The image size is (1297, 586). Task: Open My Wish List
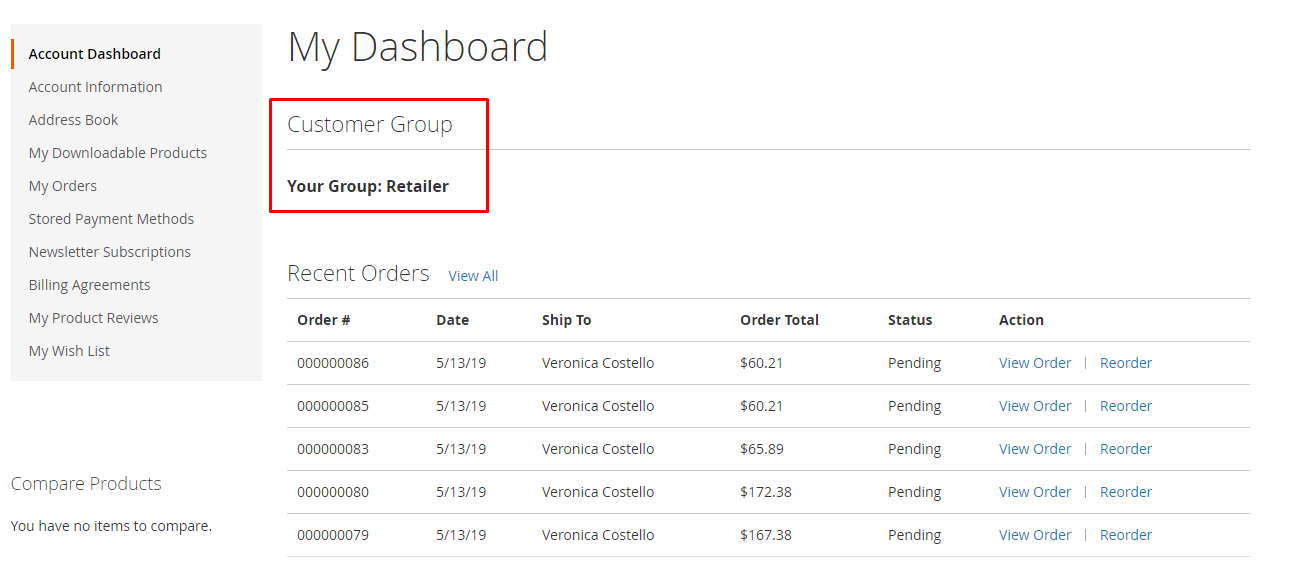point(69,351)
